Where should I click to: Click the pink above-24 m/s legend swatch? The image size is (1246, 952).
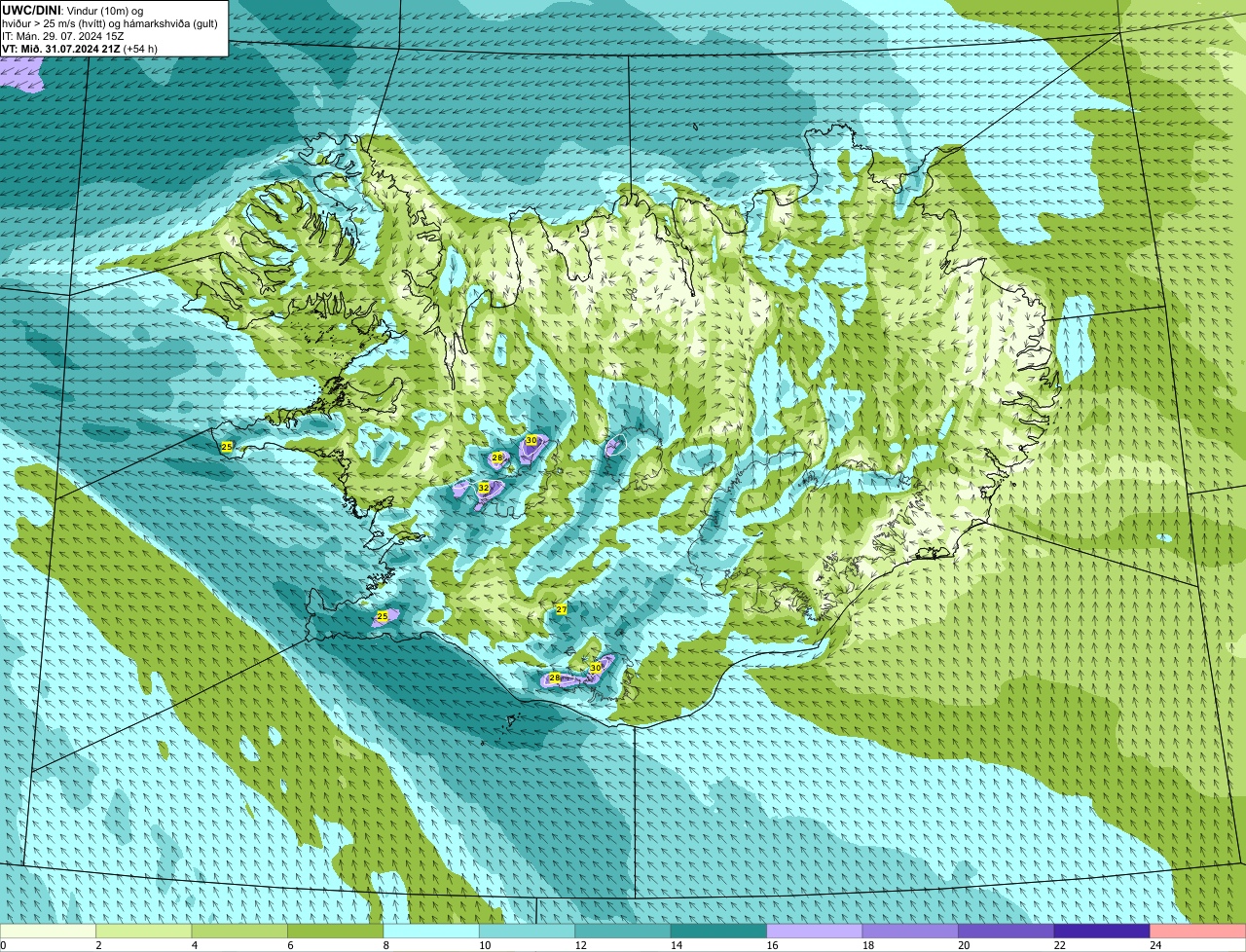click(1198, 931)
